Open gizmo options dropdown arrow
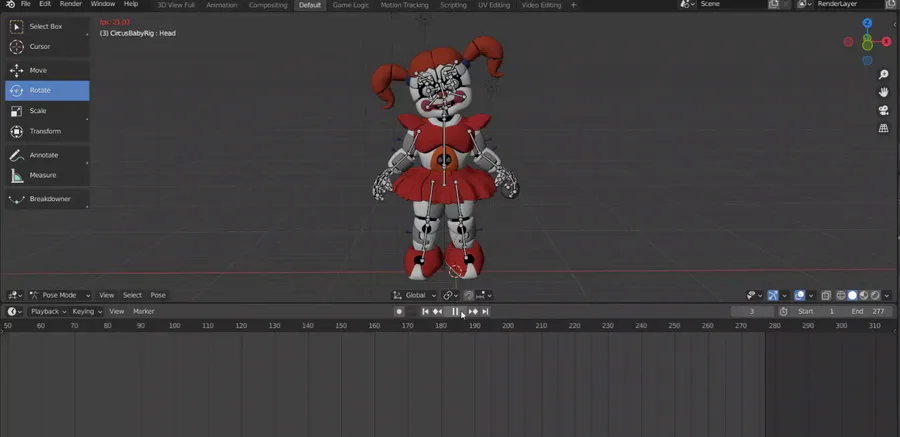Viewport: 900px width, 437px height. pos(784,295)
